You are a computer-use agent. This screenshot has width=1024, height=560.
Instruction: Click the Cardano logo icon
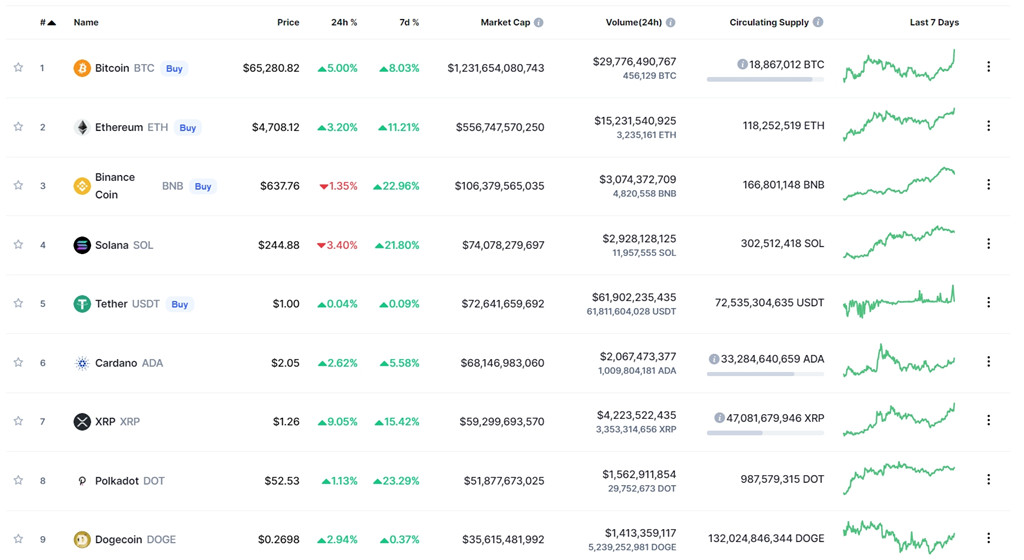(82, 363)
